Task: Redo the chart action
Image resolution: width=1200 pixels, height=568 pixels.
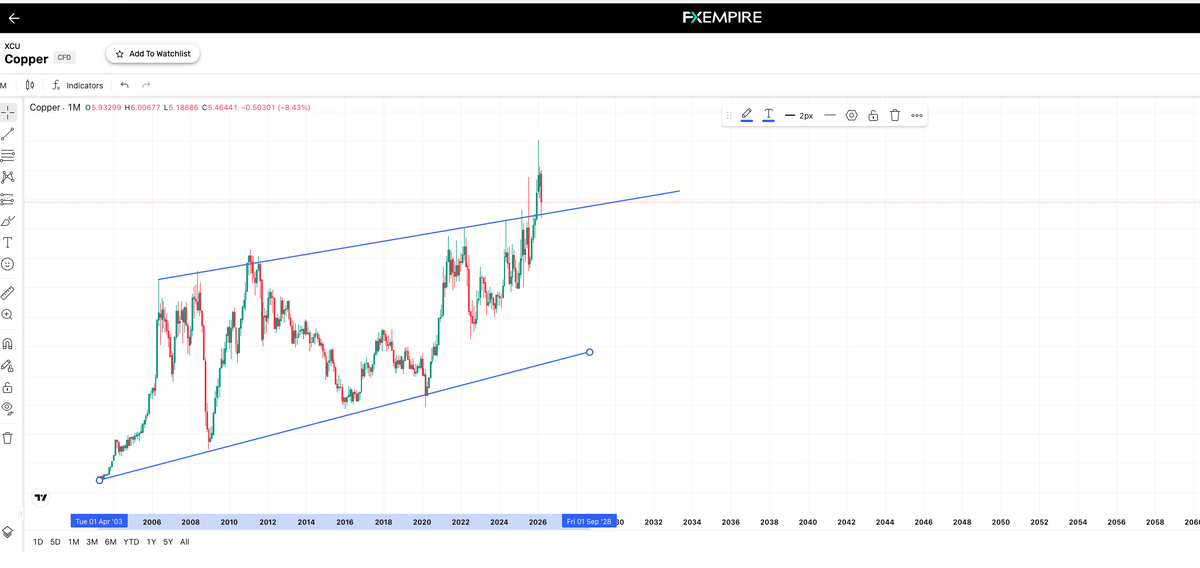Action: (147, 86)
